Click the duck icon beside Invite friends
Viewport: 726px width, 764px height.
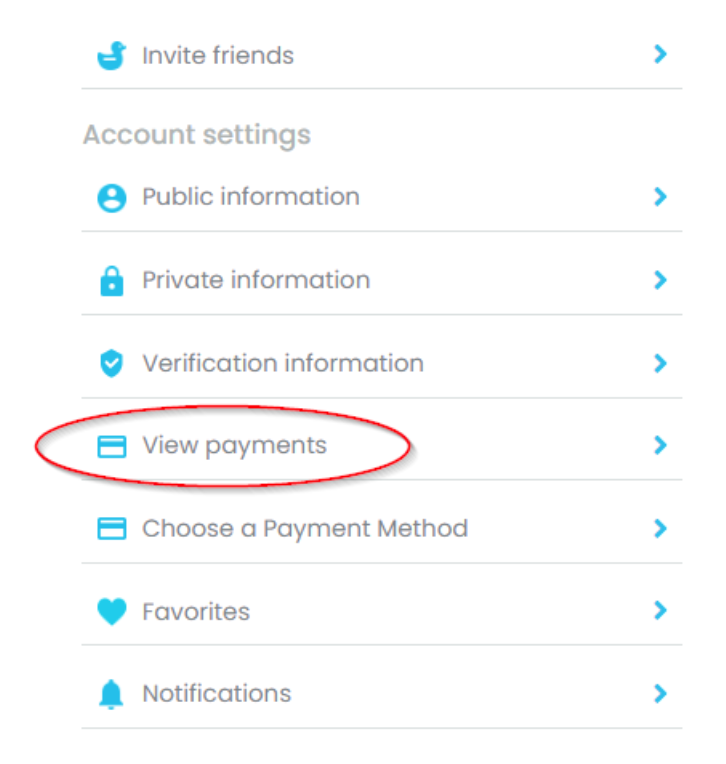click(112, 56)
